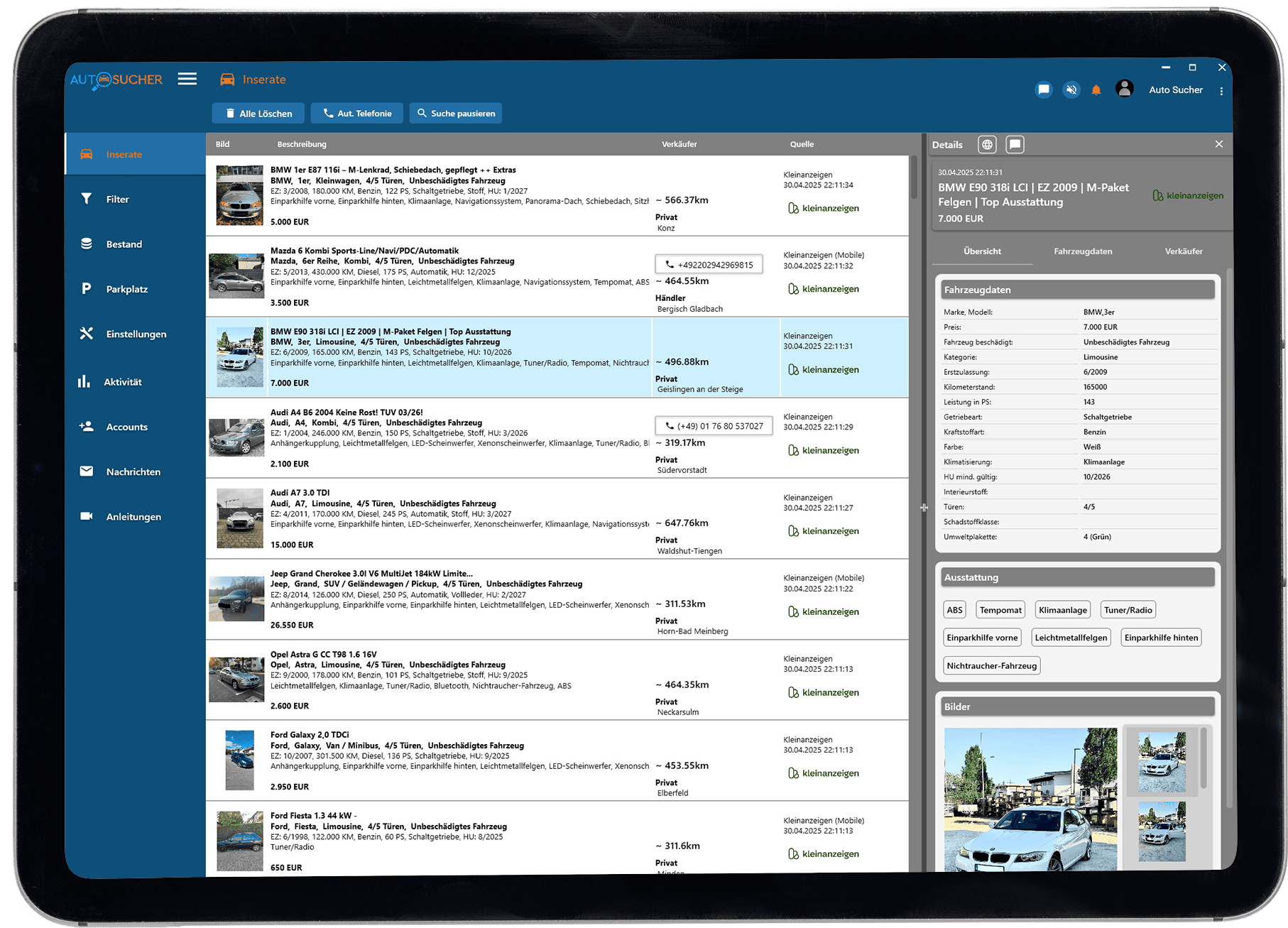Click the Alle Löschen button
This screenshot has height=928, width=1288.
click(258, 113)
